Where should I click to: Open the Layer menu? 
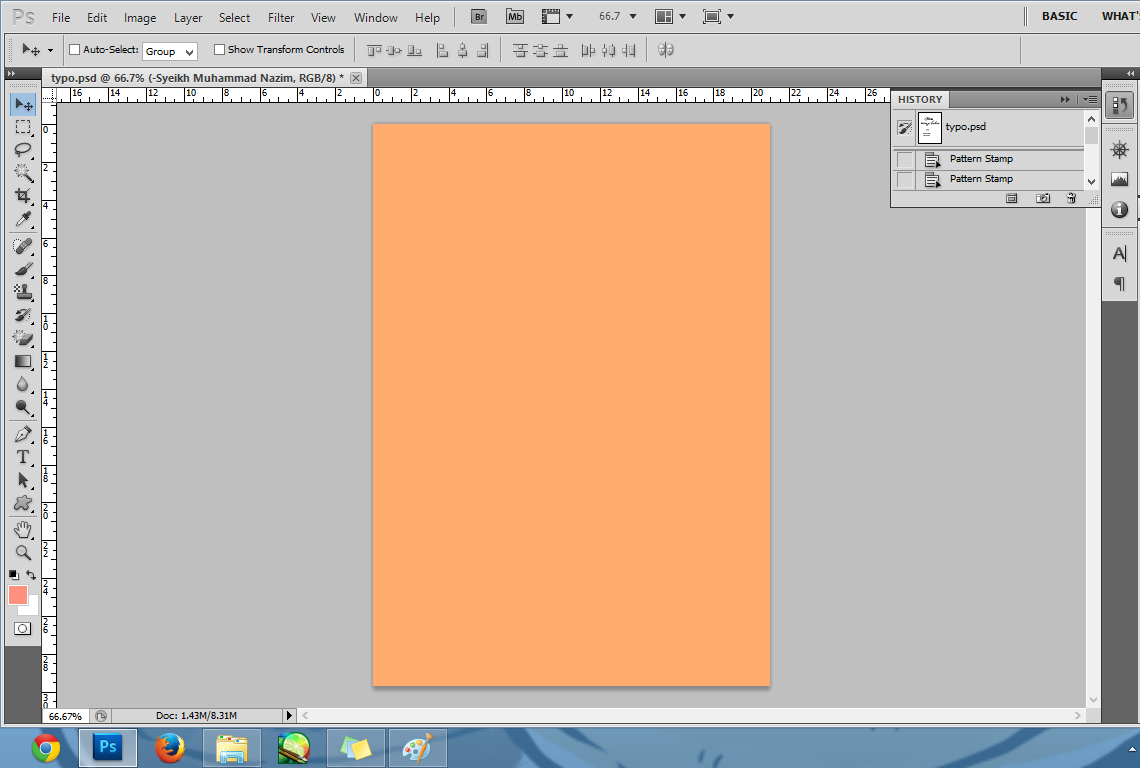coord(188,17)
